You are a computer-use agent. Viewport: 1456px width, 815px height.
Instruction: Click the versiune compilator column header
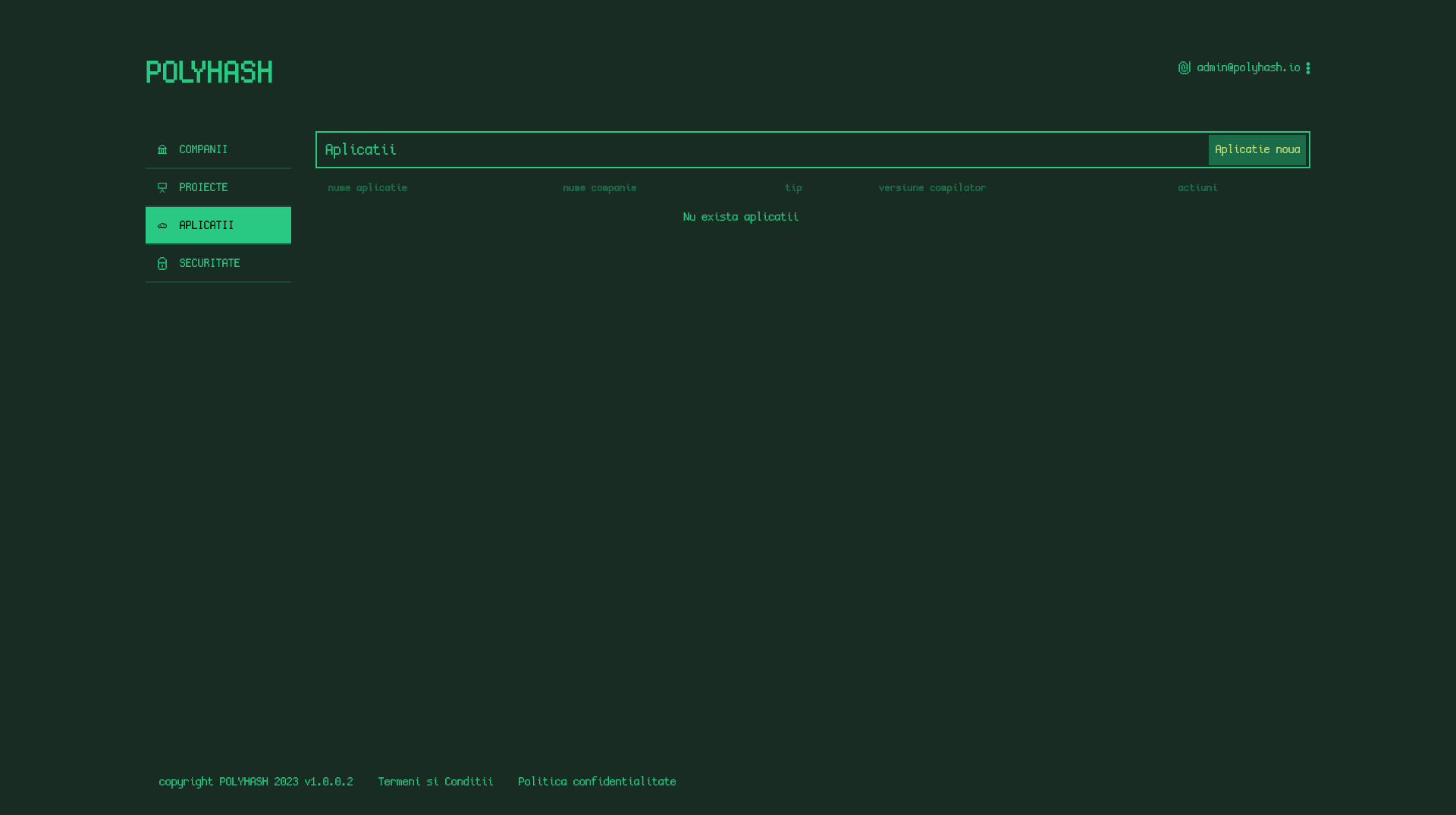(932, 187)
